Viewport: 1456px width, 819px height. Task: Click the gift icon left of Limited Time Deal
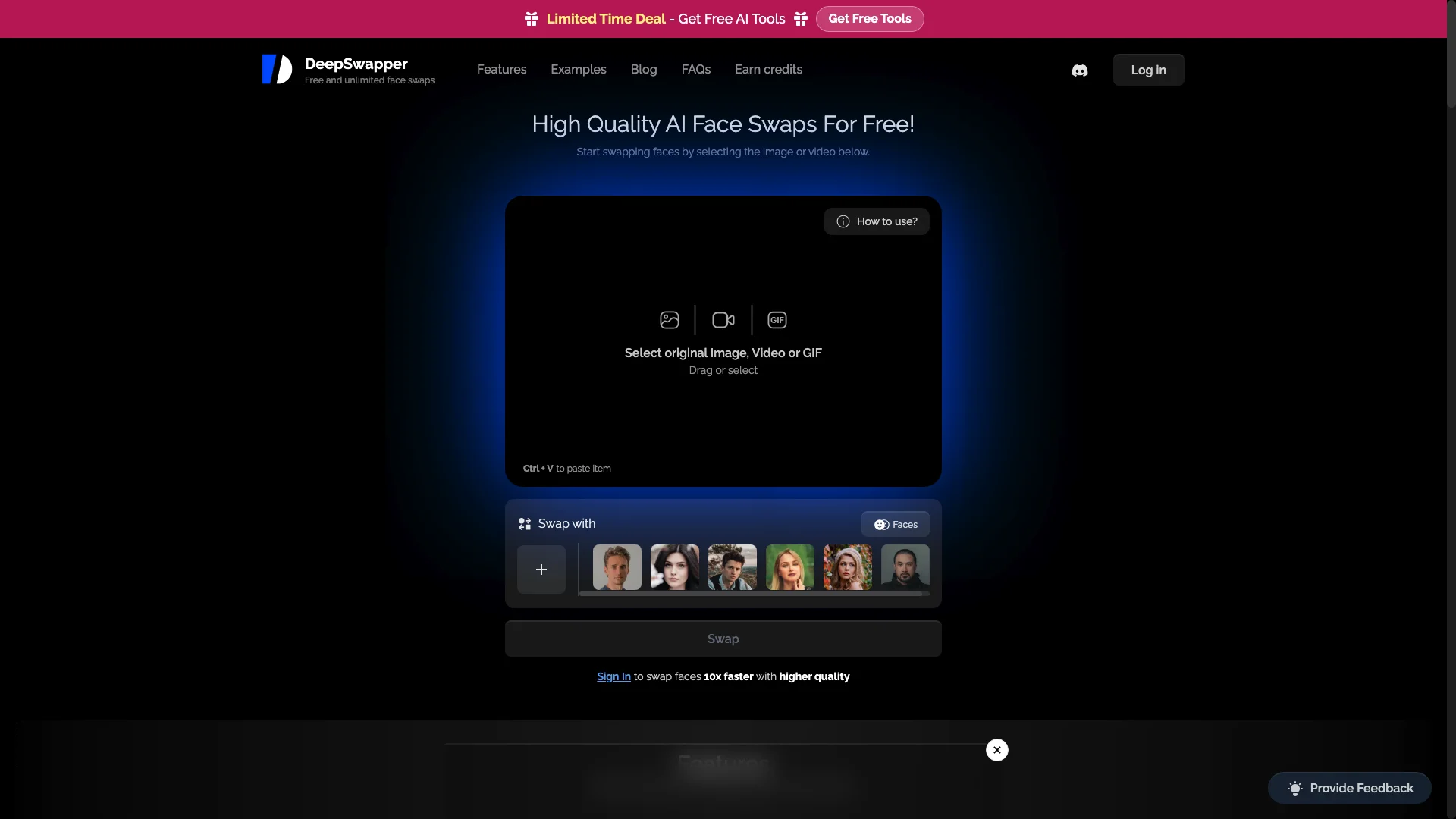pyautogui.click(x=532, y=19)
